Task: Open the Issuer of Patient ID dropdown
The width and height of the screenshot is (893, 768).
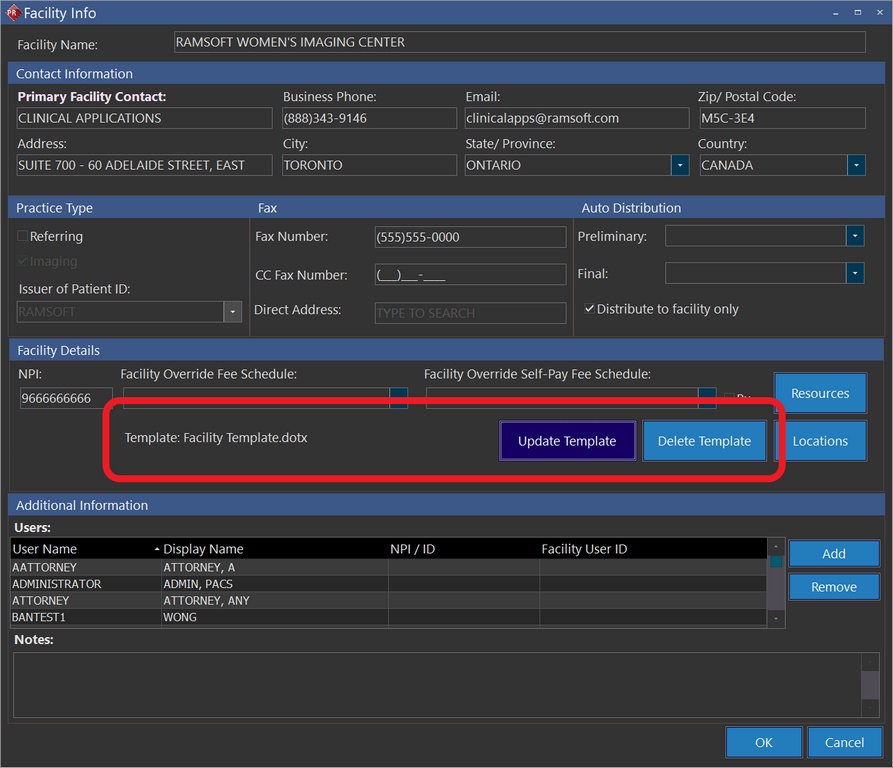Action: click(233, 312)
